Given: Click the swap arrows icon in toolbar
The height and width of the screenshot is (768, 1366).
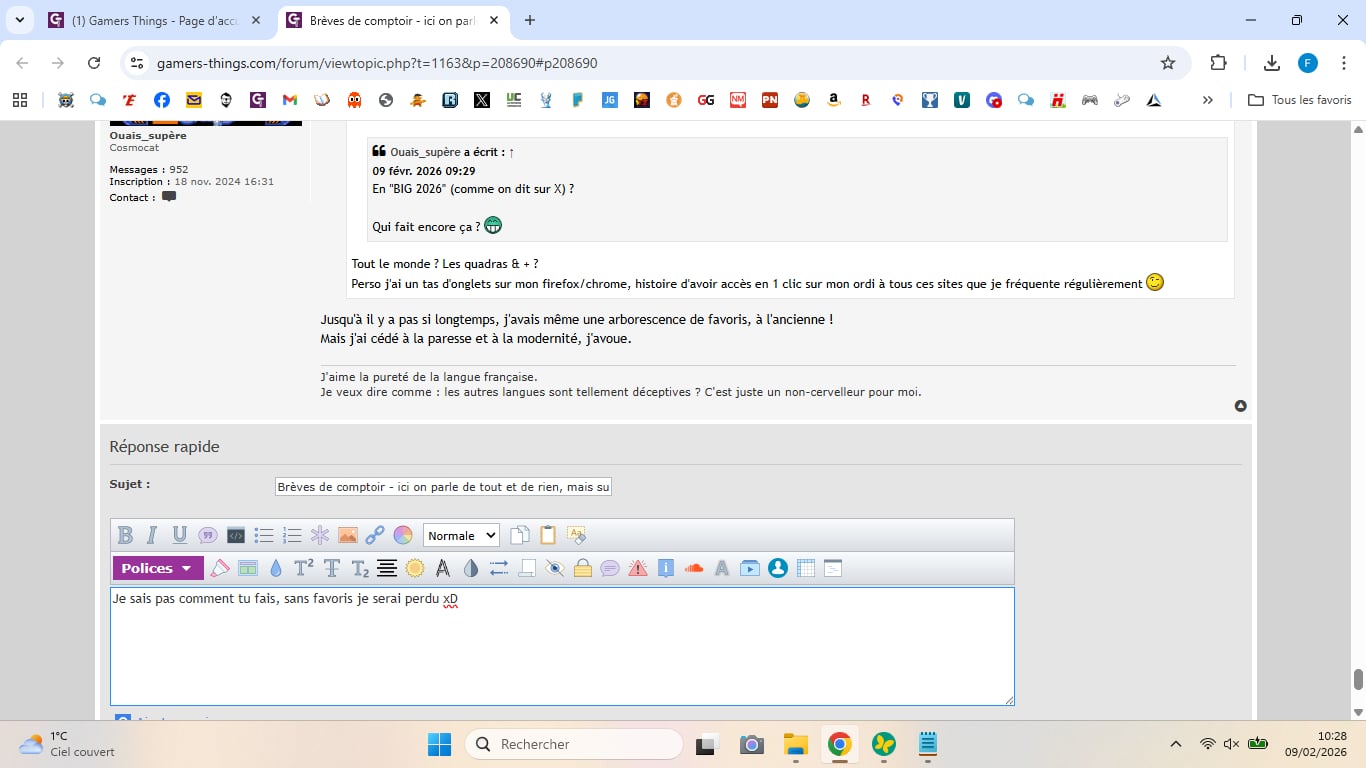Looking at the screenshot, I should [x=499, y=568].
